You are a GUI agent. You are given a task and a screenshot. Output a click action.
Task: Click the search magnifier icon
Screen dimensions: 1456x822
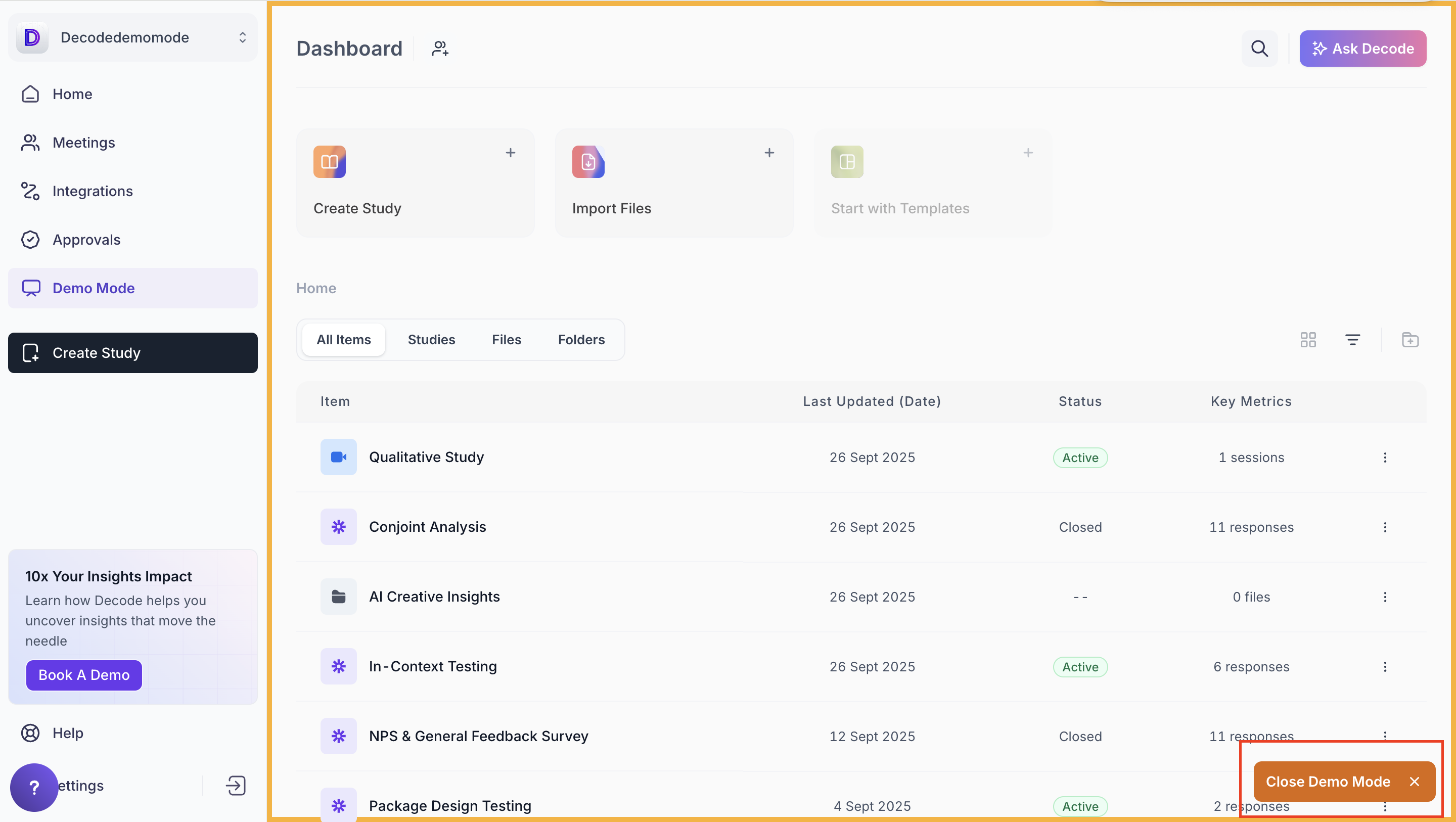click(x=1259, y=49)
